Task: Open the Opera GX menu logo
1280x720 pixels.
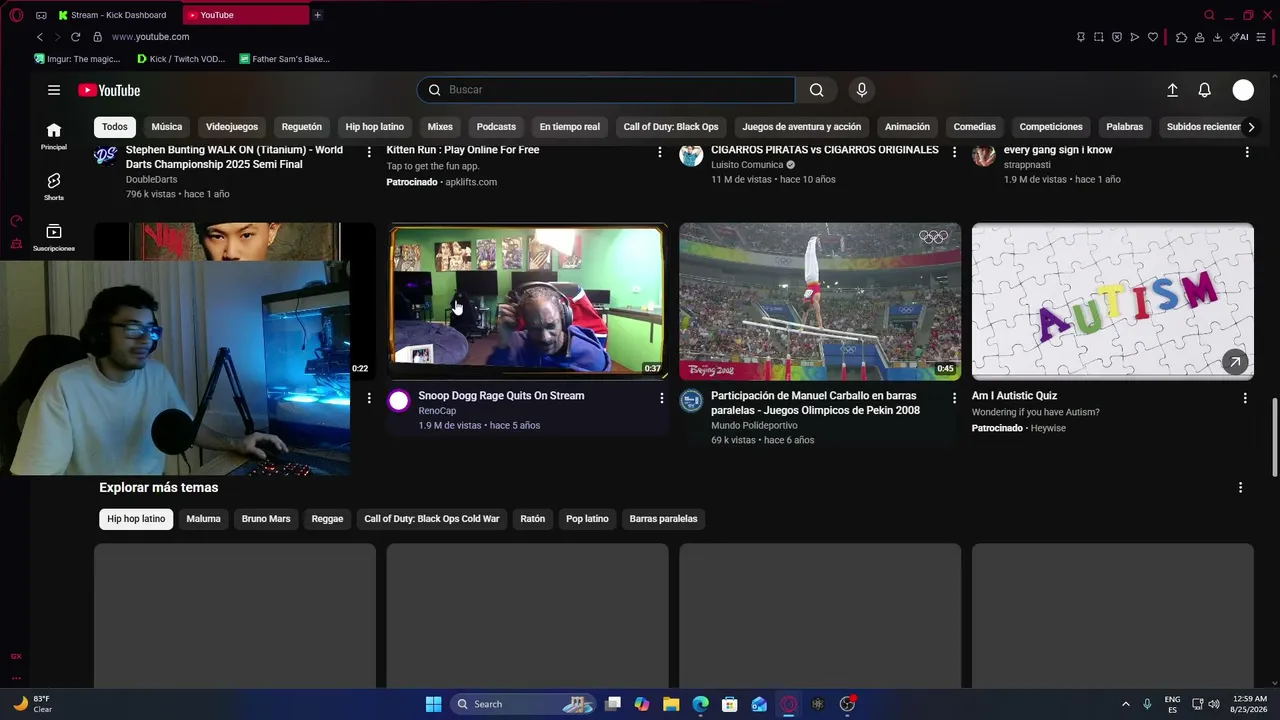Action: click(16, 15)
